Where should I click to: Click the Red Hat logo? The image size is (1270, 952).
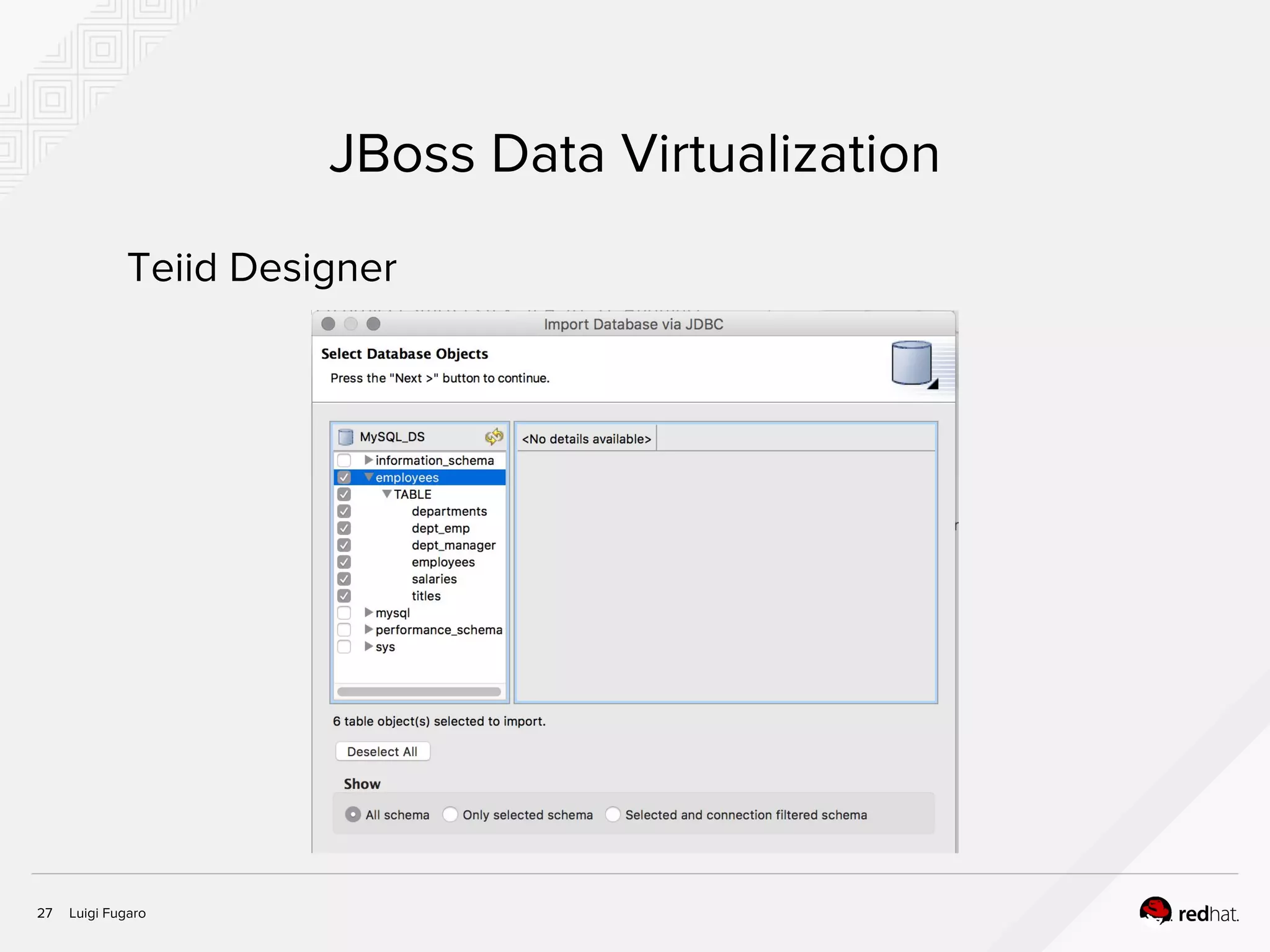pyautogui.click(x=1189, y=912)
